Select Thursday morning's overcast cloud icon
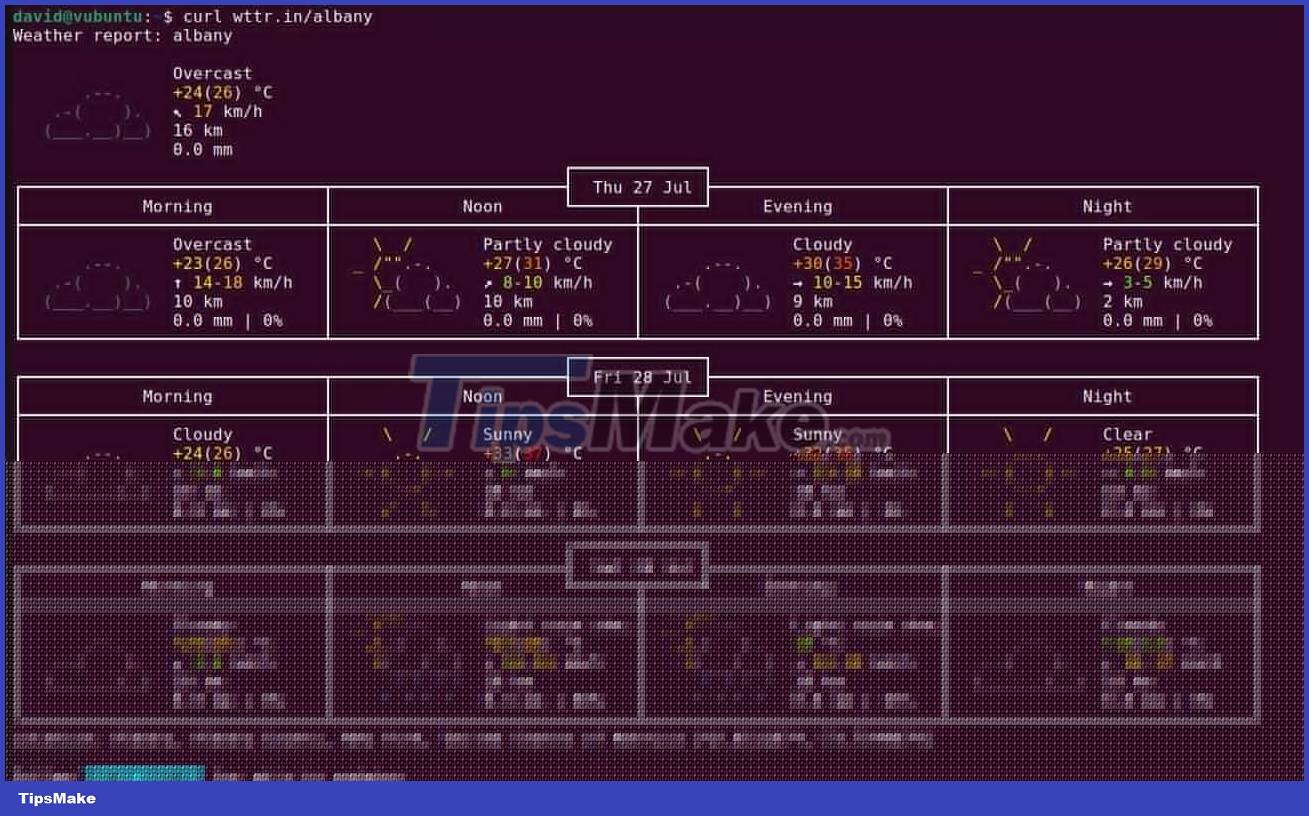This screenshot has width=1309, height=816. (95, 285)
